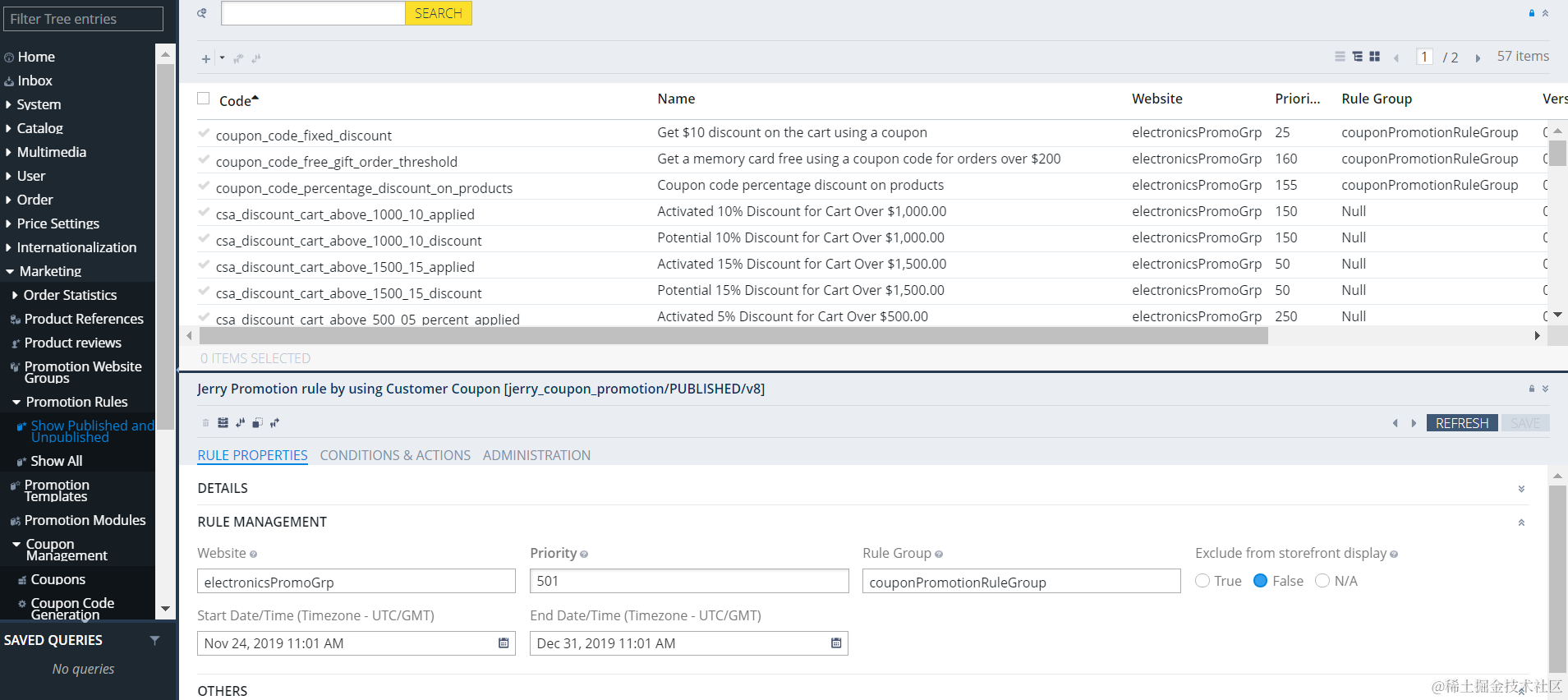Expand the Order Statistics tree node
Viewport: 1568px width, 700px height.
coord(15,296)
